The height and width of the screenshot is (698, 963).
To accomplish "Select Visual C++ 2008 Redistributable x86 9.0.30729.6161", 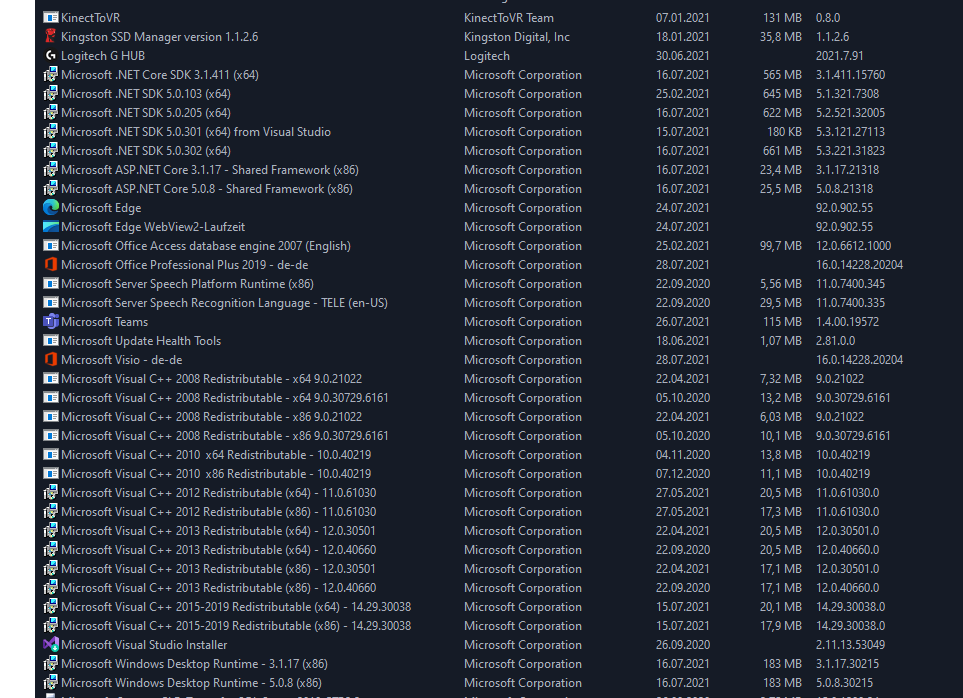I will click(225, 436).
